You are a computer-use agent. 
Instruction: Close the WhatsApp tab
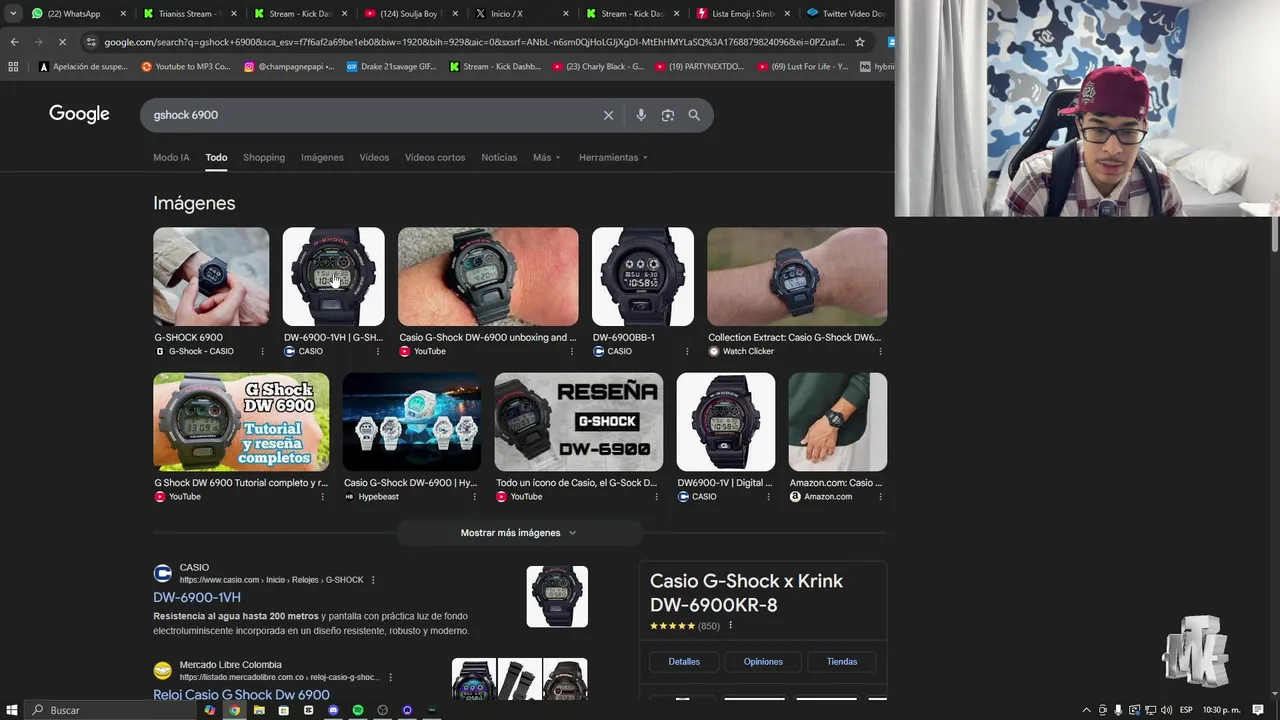[123, 14]
